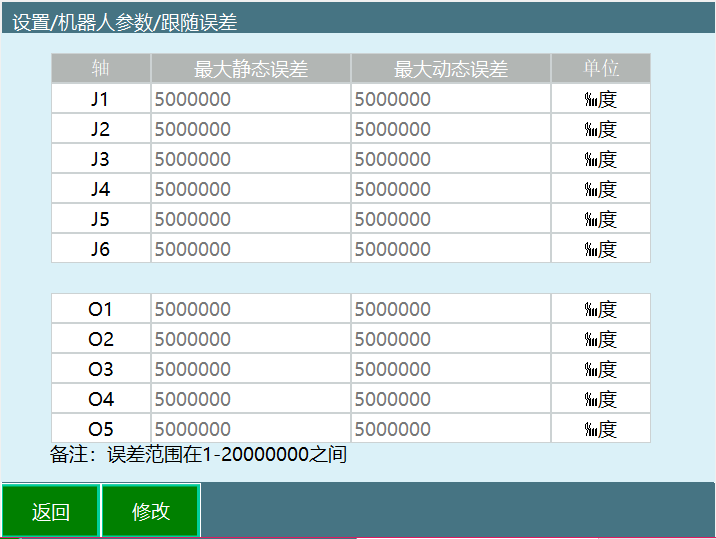Click the 最大动态误差 column header
Screen dimensions: 716x539
(x=450, y=69)
